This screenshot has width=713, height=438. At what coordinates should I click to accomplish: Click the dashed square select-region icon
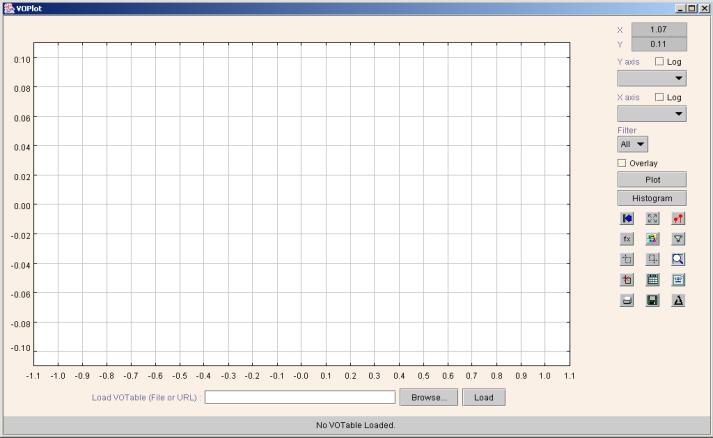click(653, 259)
